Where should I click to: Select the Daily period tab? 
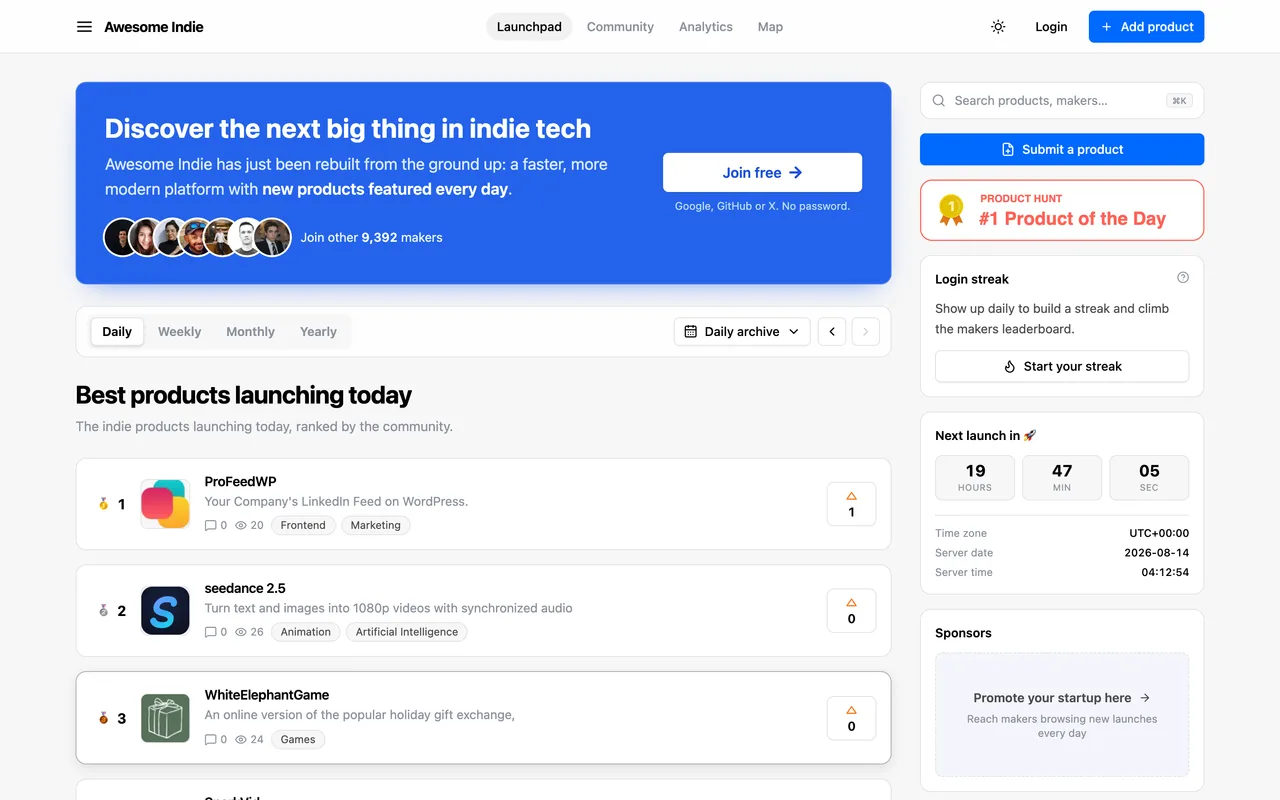click(117, 331)
